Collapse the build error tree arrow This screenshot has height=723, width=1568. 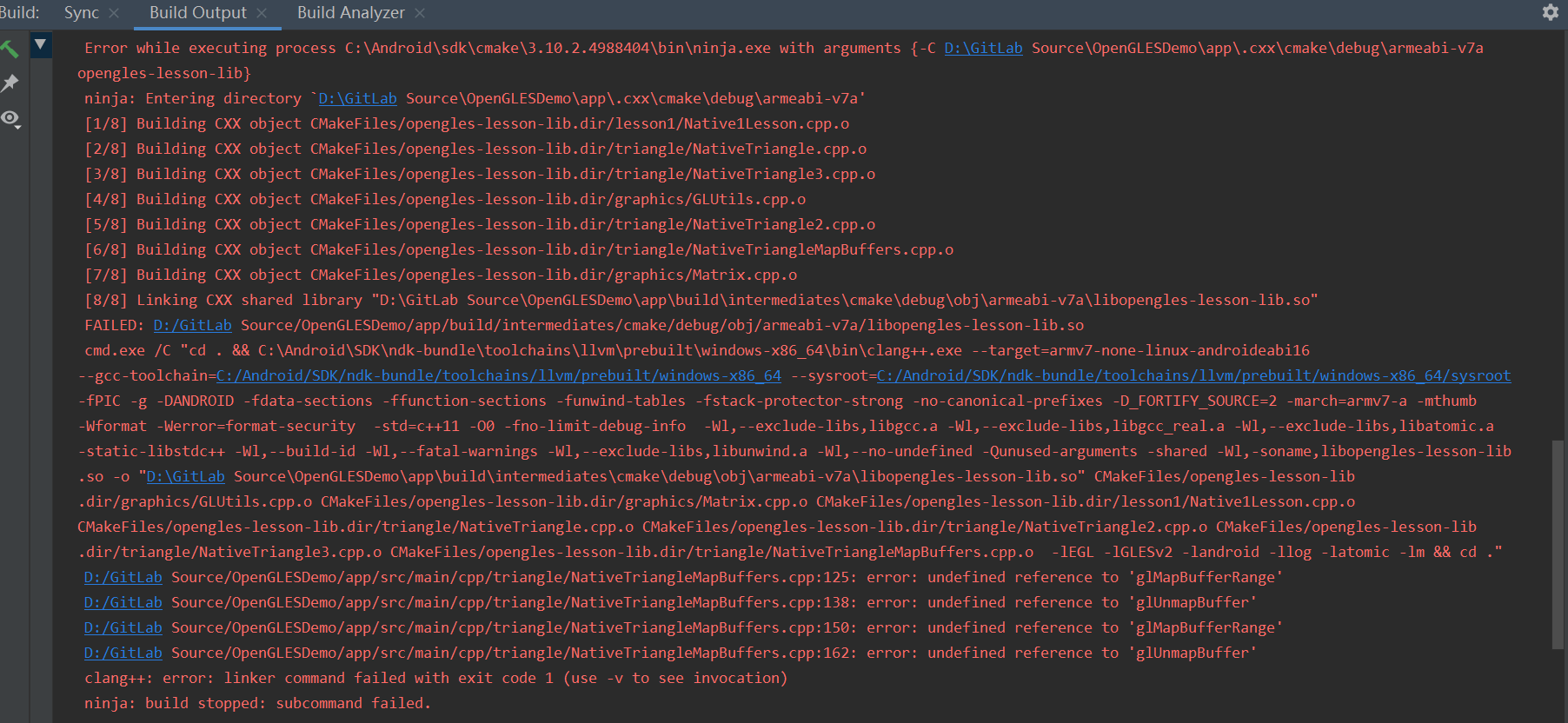point(40,44)
